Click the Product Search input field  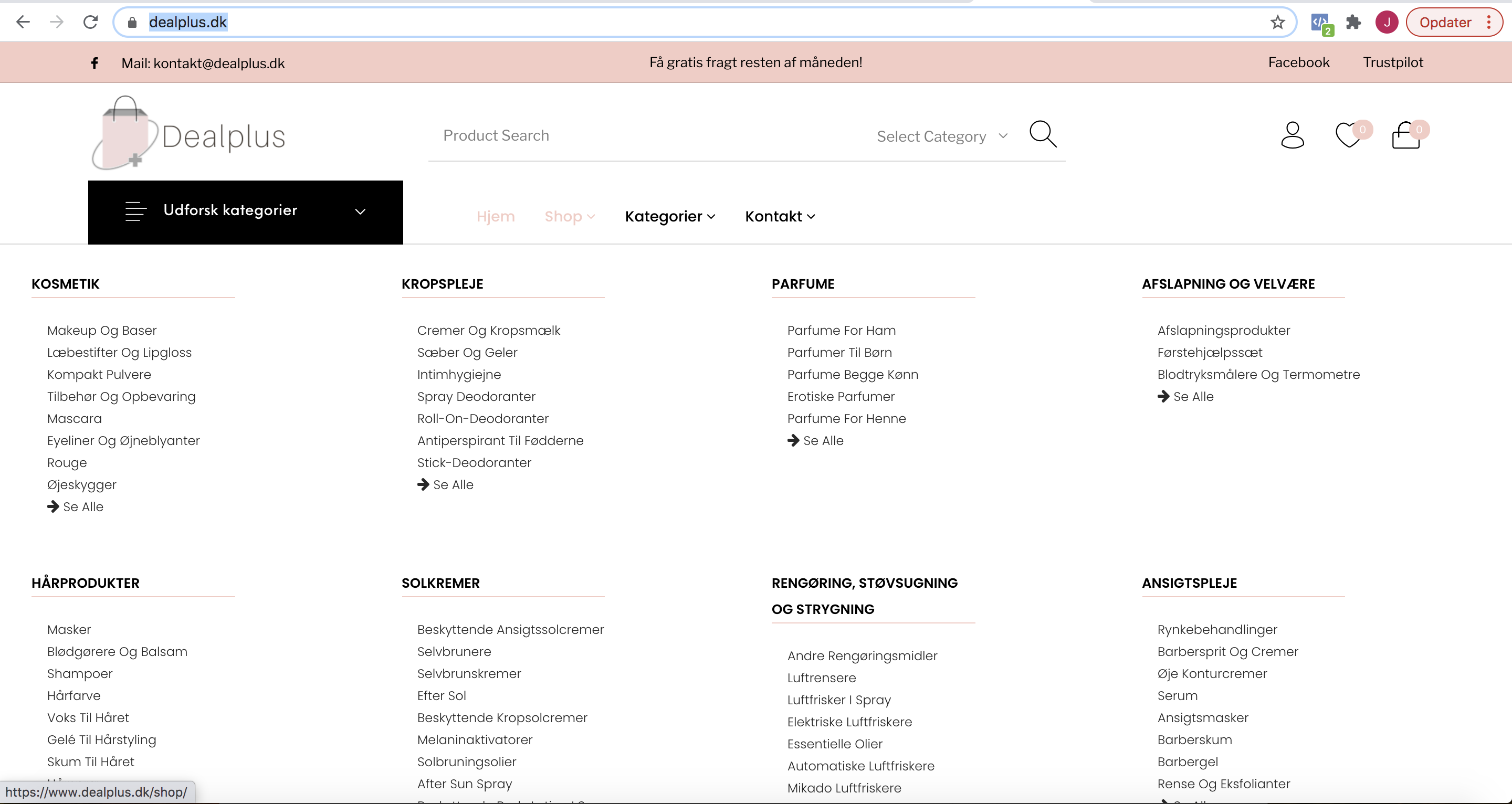click(646, 135)
